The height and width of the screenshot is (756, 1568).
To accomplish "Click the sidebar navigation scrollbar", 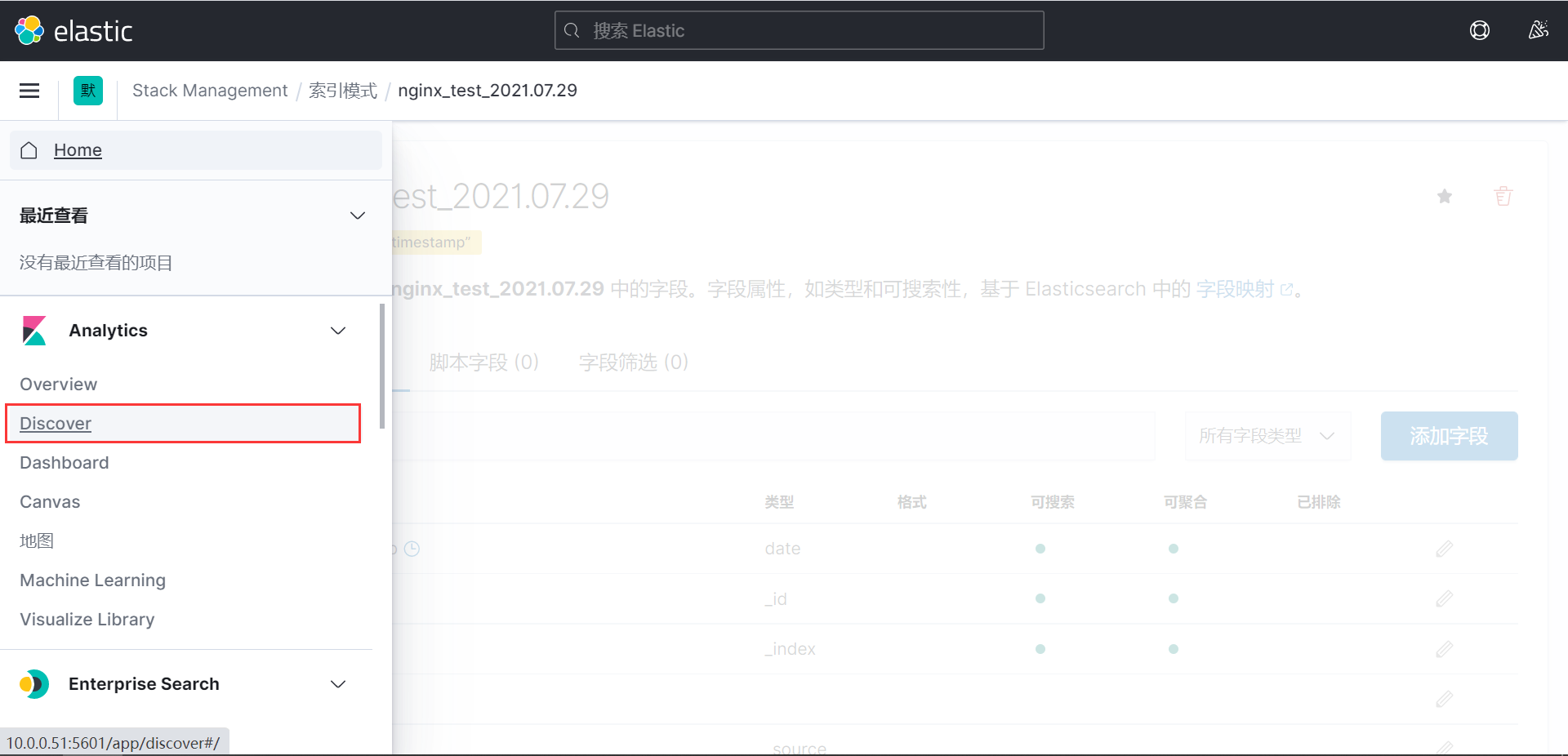I will (382, 366).
